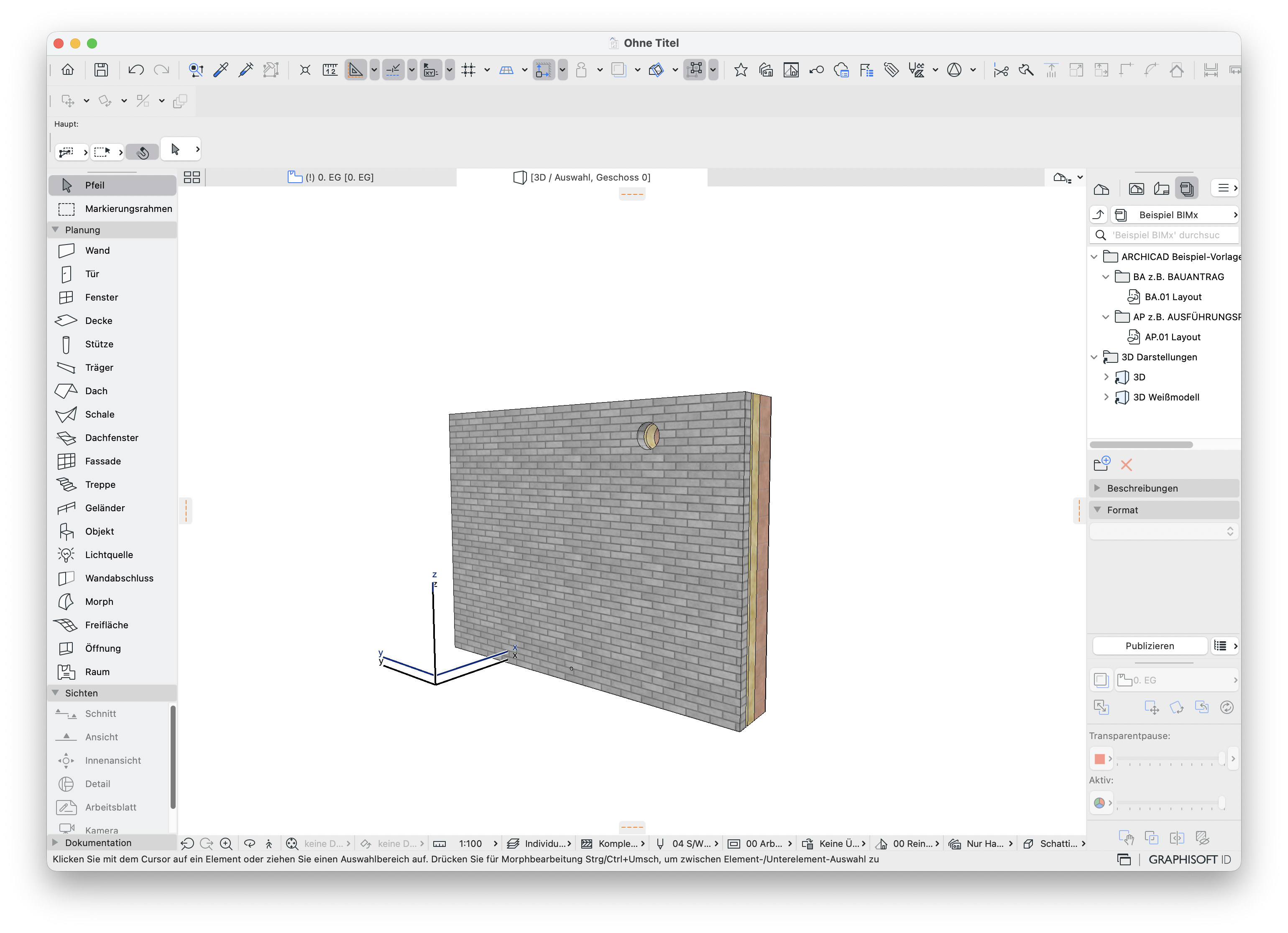Select the Freifläche tool

(x=112, y=625)
